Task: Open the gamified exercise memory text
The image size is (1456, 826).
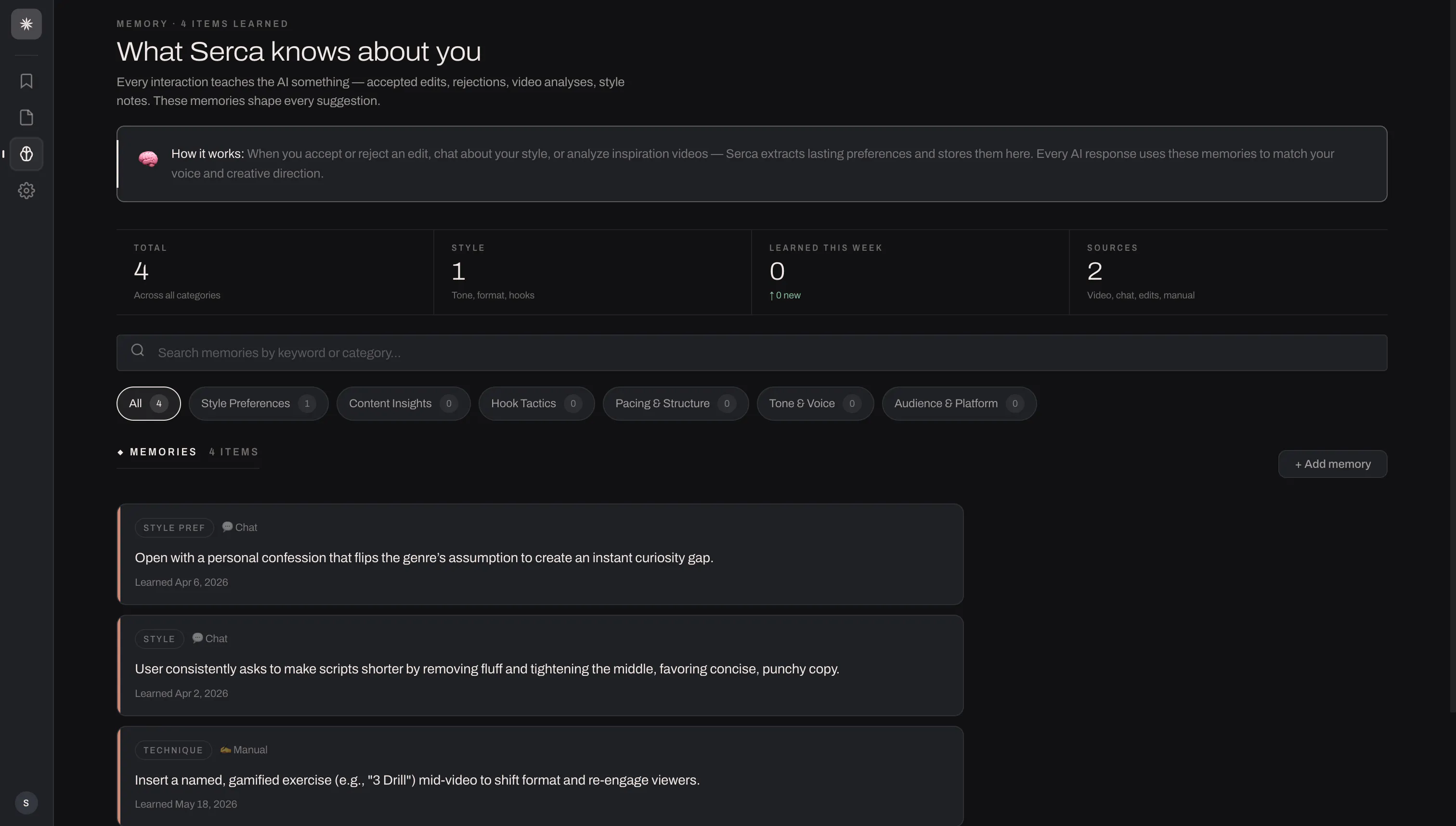Action: 417,780
